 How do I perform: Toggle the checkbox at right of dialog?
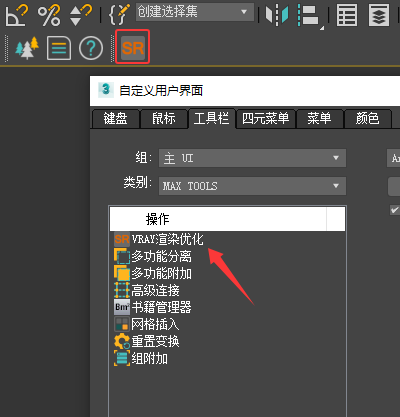point(395,210)
